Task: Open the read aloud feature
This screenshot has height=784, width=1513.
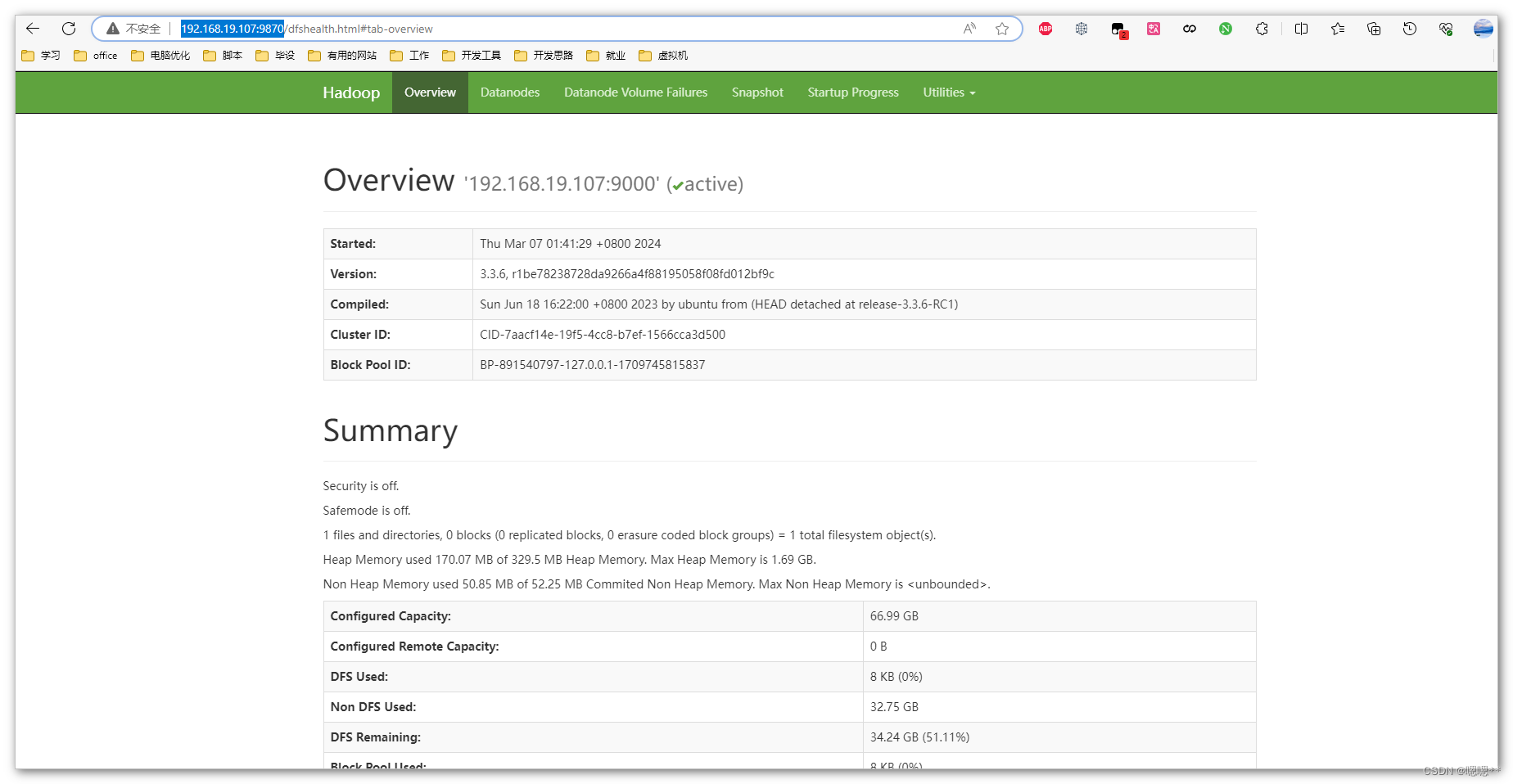Action: 969,29
